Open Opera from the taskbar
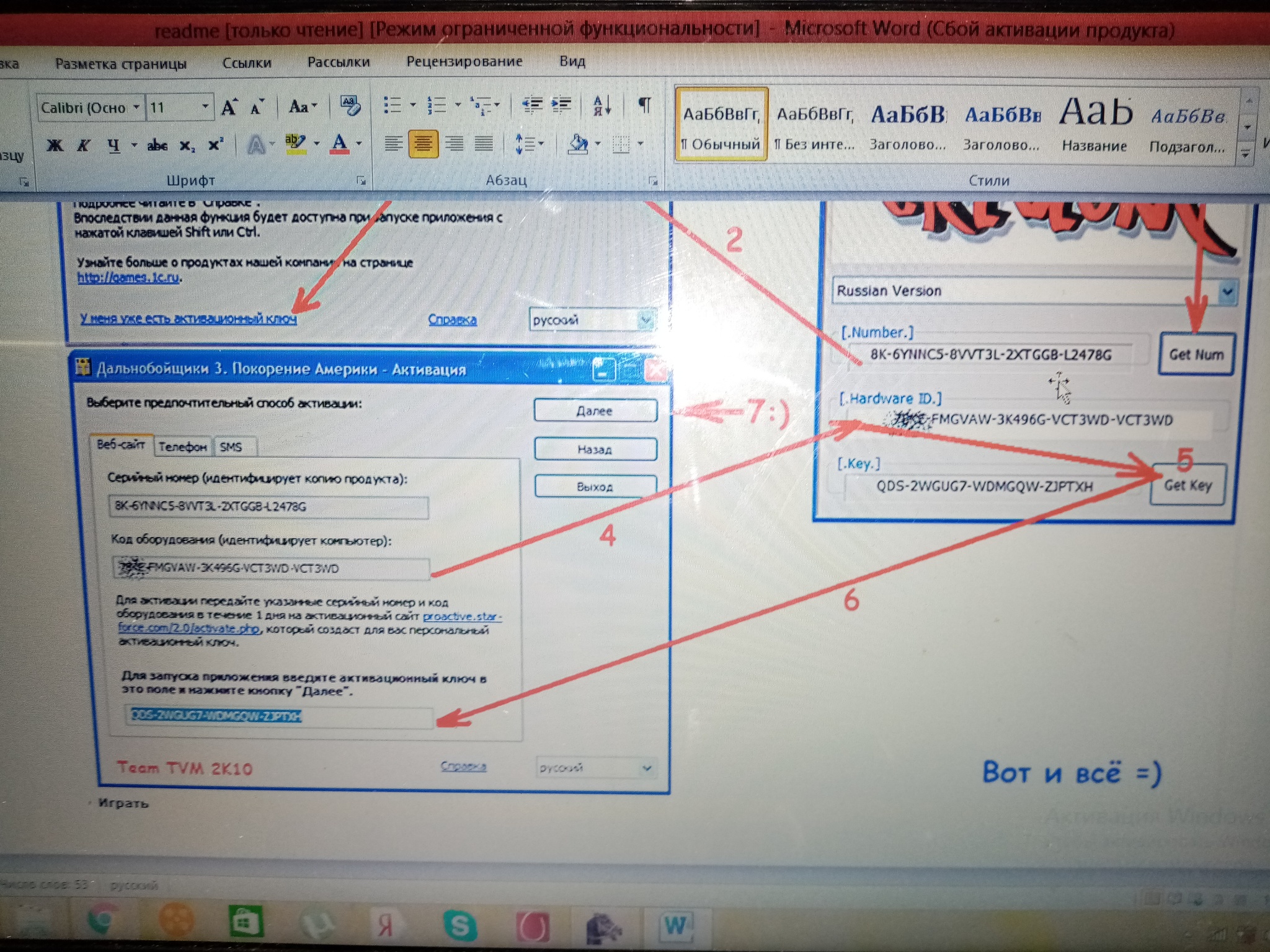The width and height of the screenshot is (1270, 952). tap(532, 927)
